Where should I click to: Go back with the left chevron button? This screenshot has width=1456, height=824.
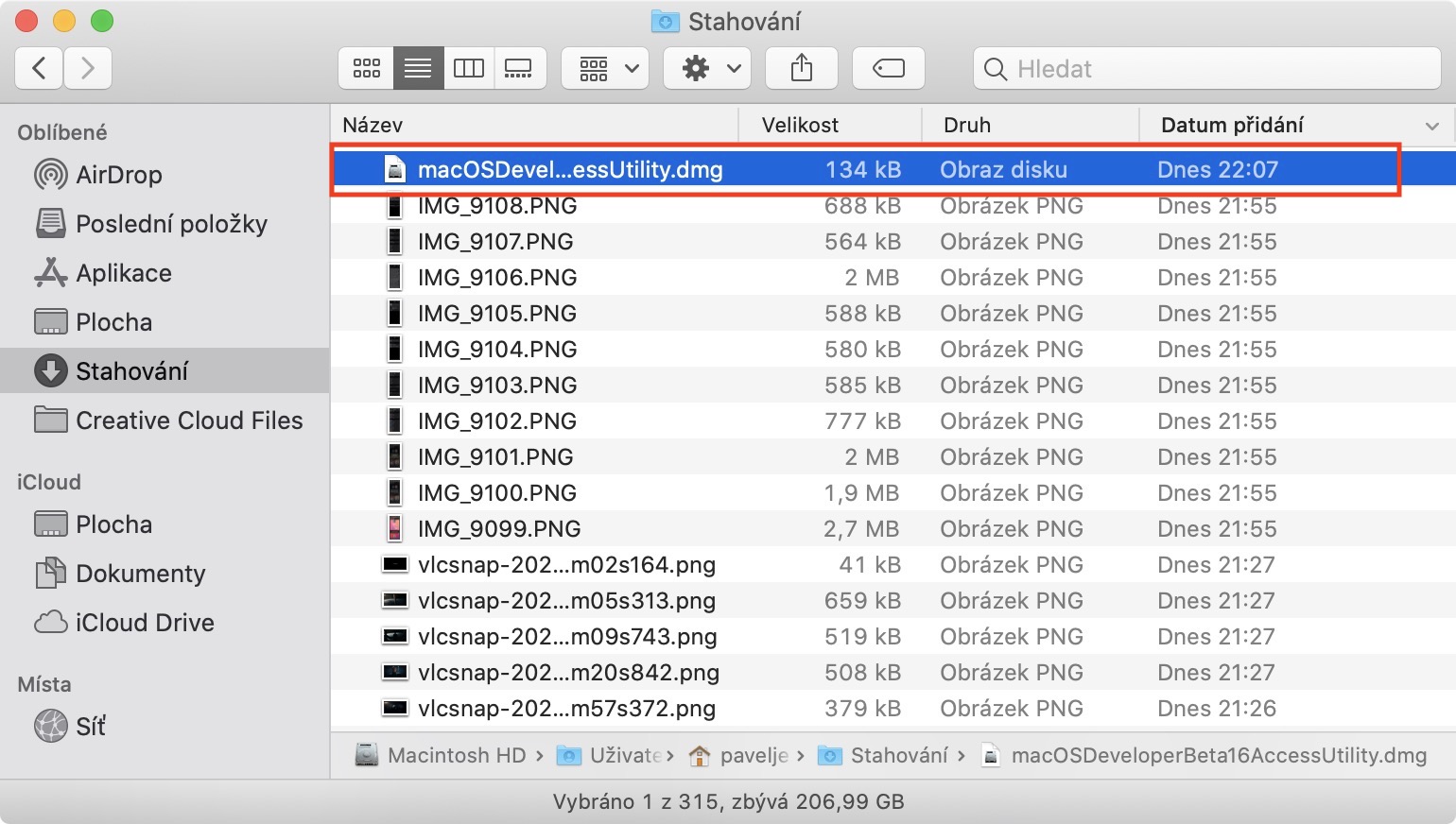coord(40,68)
